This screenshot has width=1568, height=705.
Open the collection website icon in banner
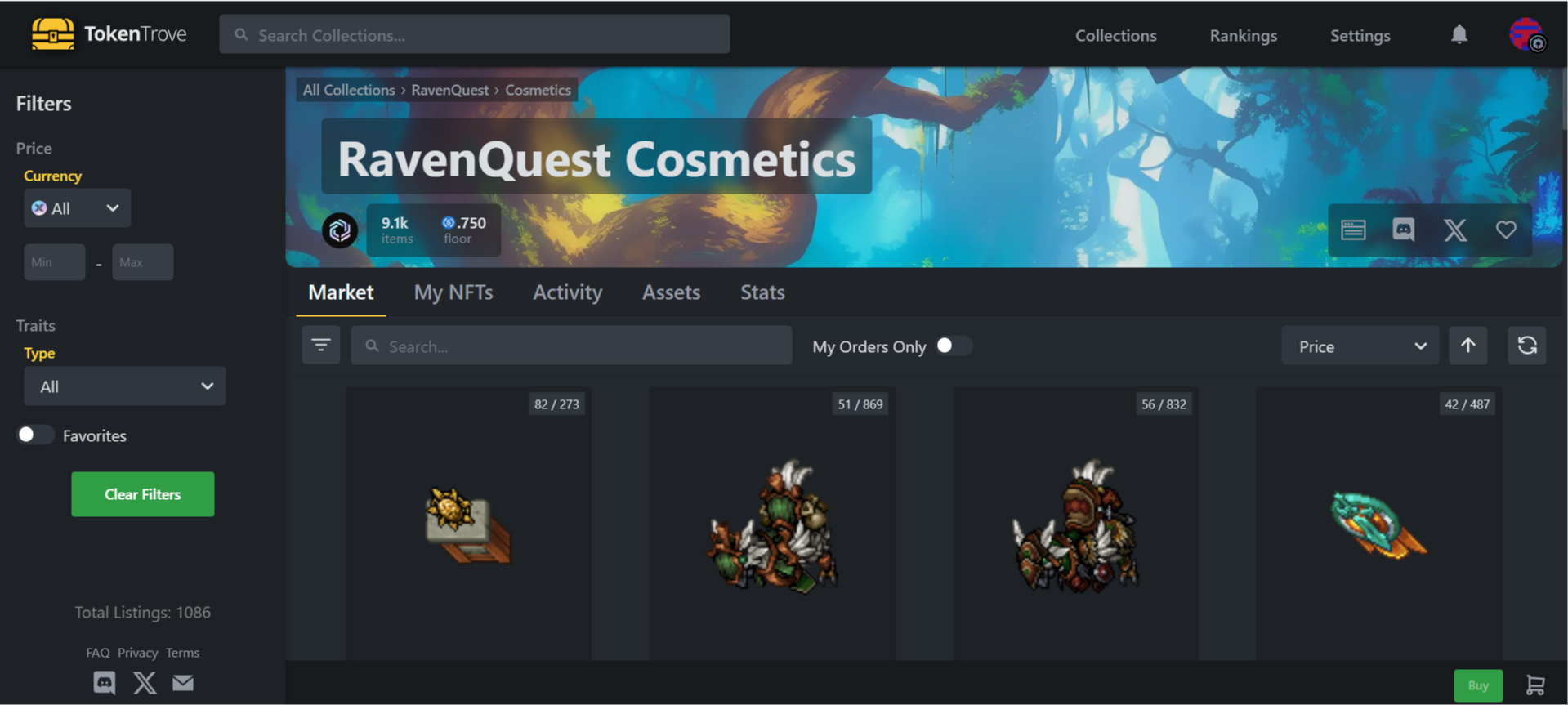1353,230
